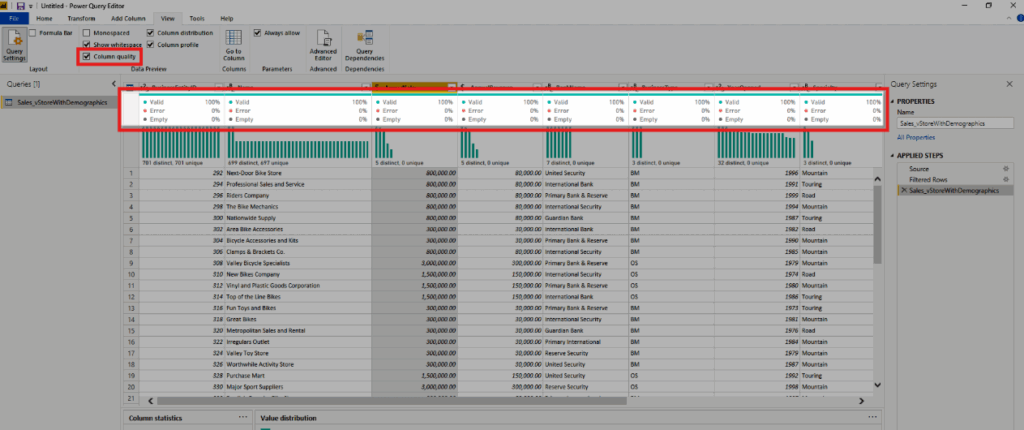This screenshot has width=1024, height=430.
Task: Open Column statistics options menu
Action: coord(243,417)
